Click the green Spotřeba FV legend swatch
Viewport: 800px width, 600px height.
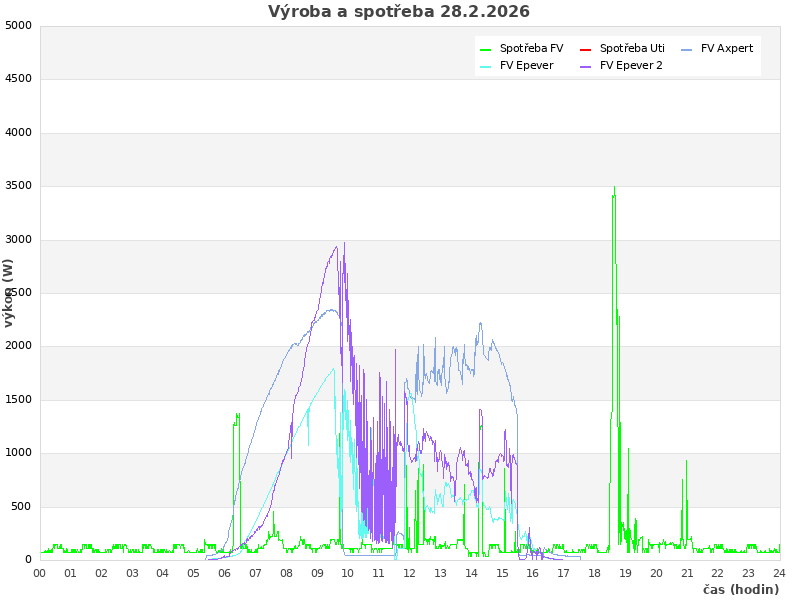486,49
